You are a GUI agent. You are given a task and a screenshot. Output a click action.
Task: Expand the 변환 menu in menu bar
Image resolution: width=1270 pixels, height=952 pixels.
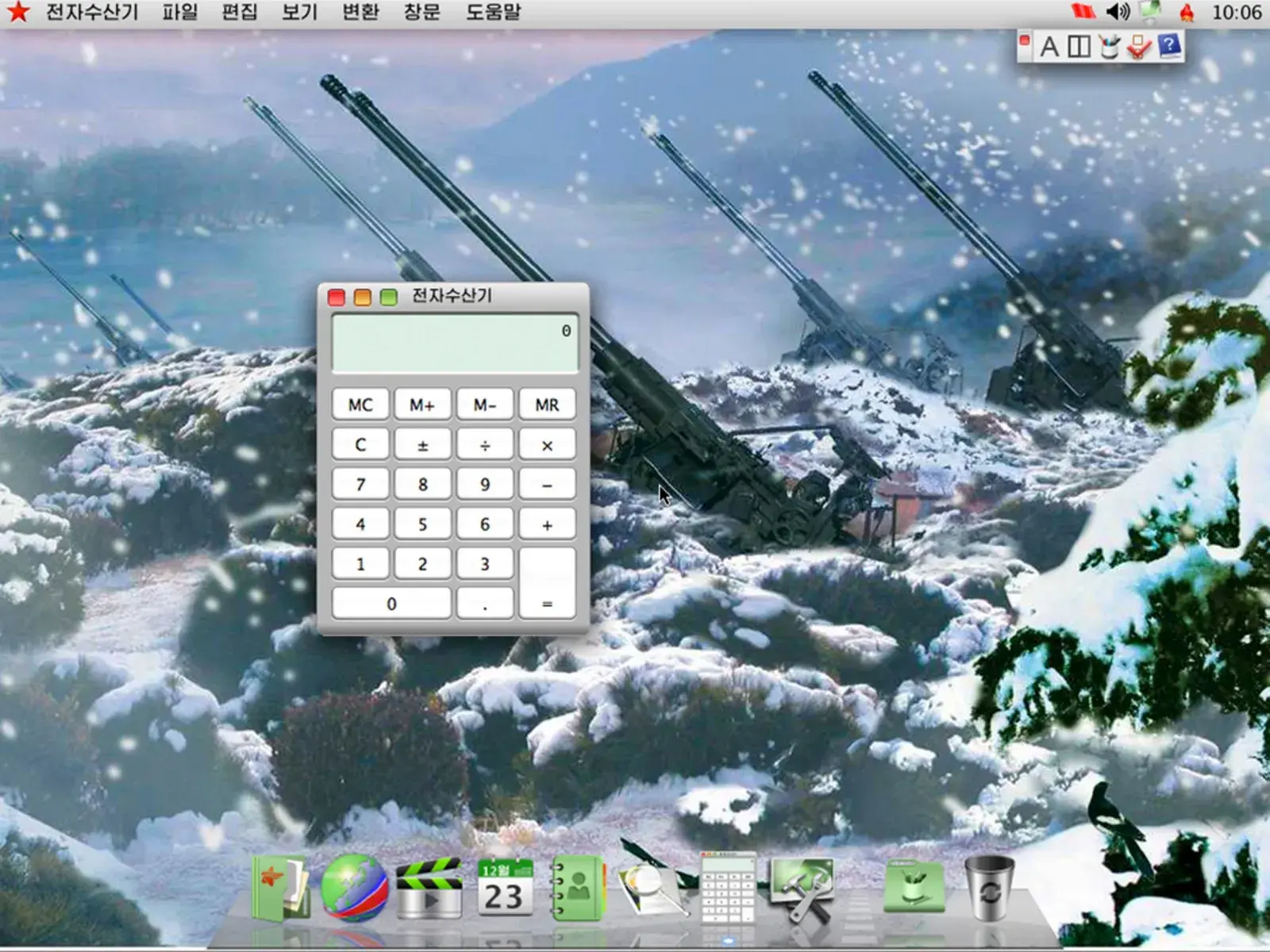coord(360,12)
